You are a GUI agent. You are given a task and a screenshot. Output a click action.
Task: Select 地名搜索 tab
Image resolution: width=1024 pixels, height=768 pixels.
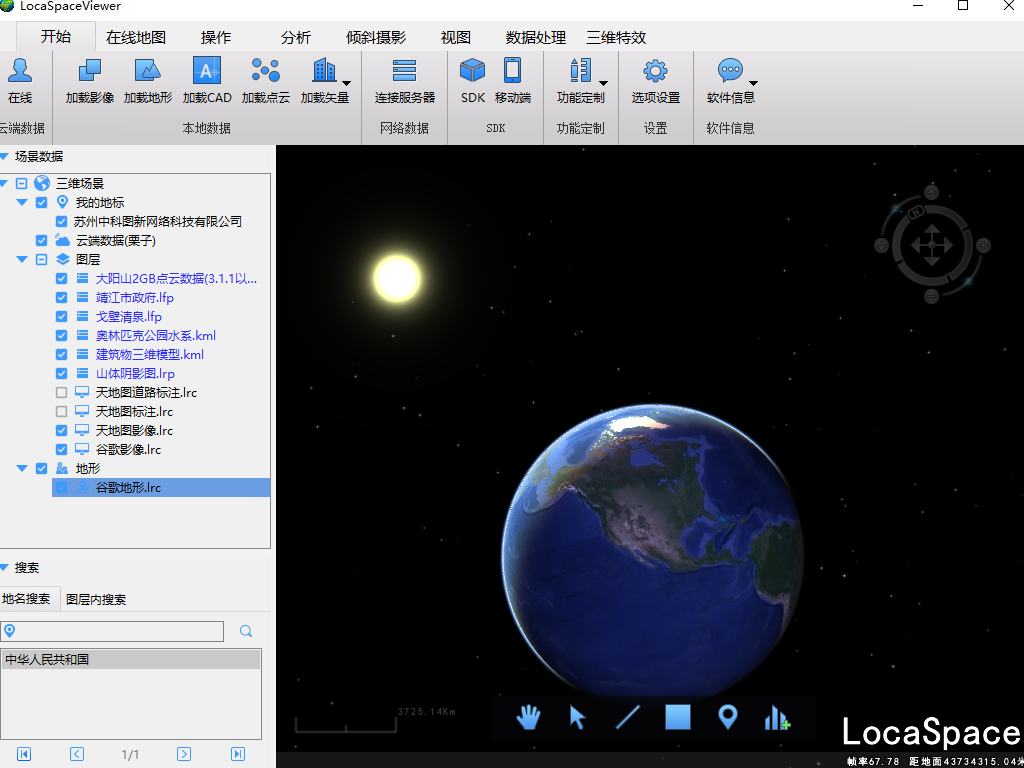coord(26,599)
